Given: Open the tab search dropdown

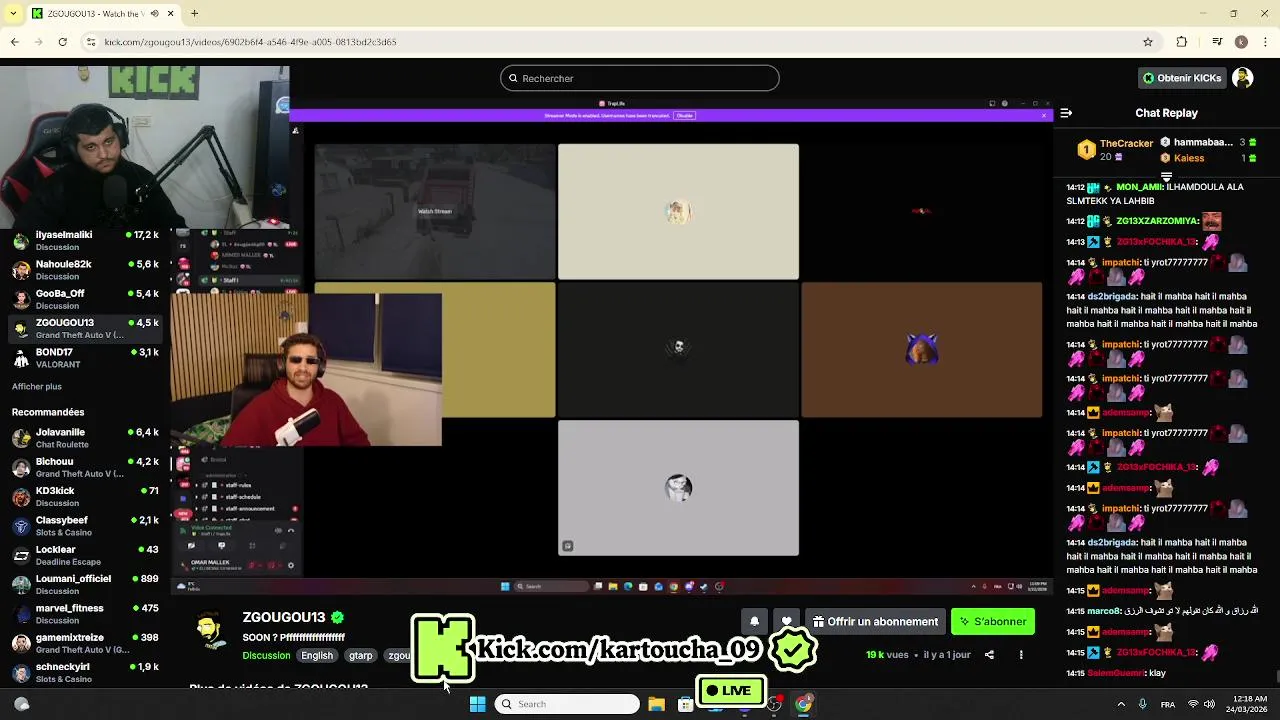Looking at the screenshot, I should pos(13,14).
